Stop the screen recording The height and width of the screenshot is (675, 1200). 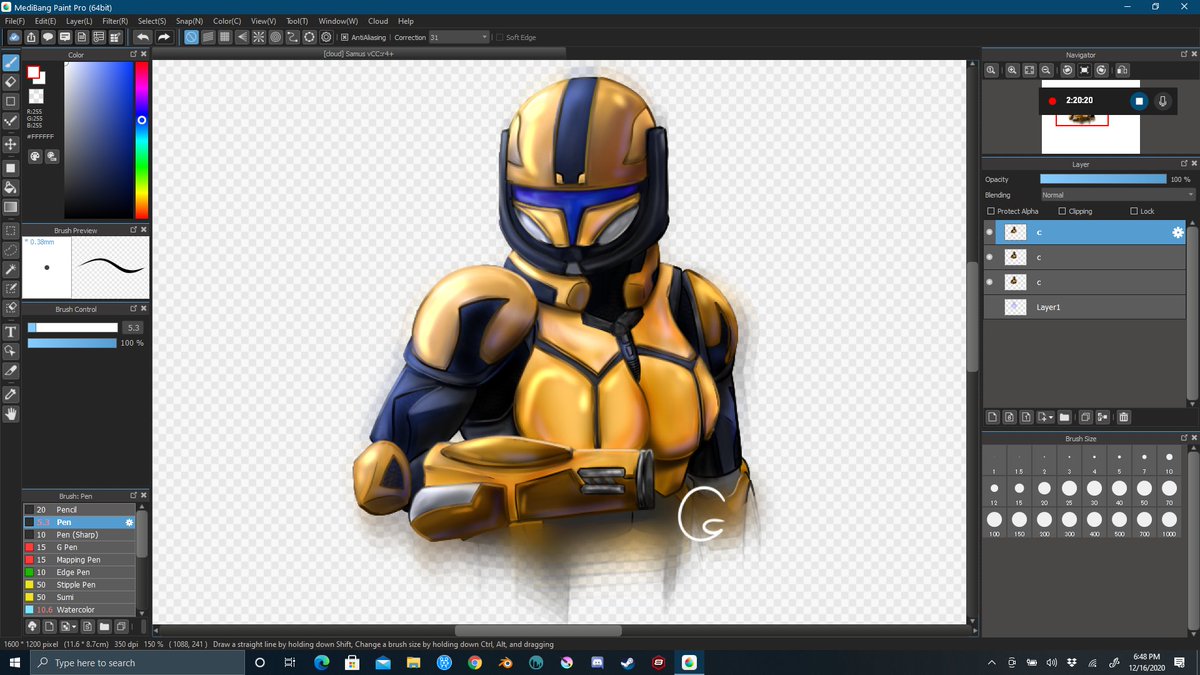pyautogui.click(x=1138, y=101)
